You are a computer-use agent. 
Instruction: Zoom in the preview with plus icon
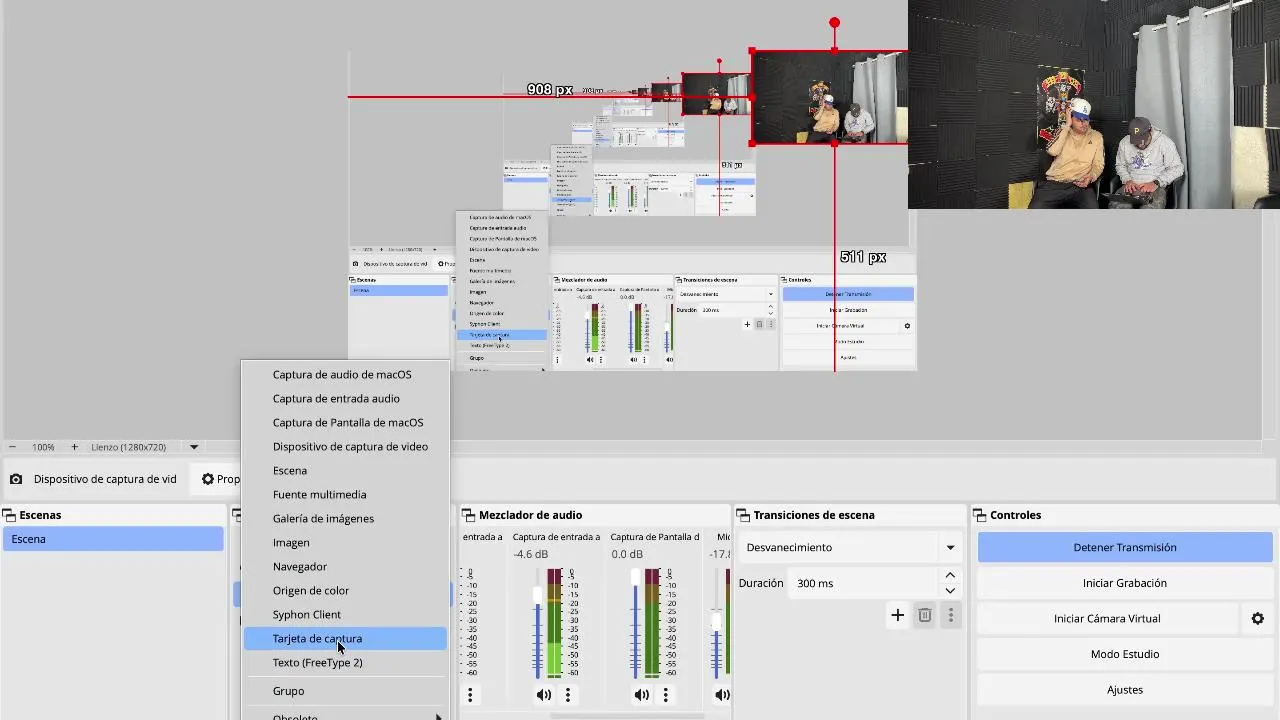coord(74,447)
